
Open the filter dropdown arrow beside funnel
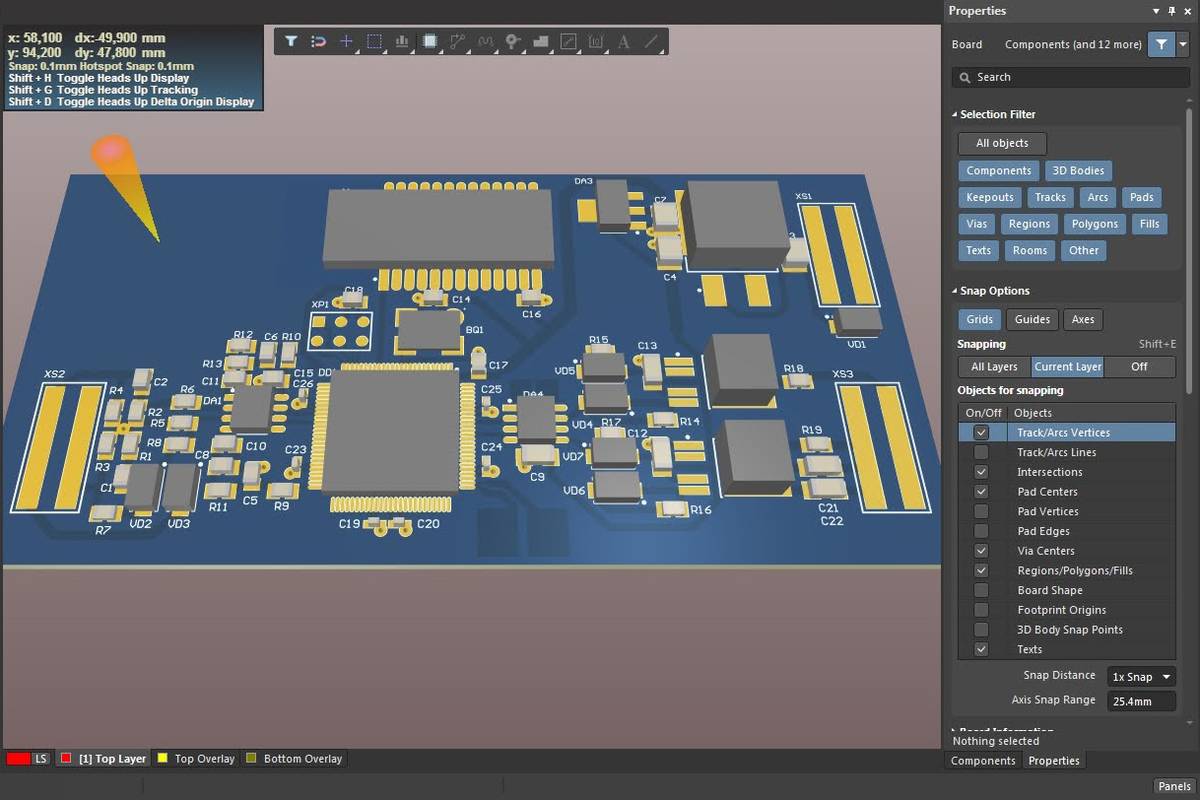click(x=1182, y=44)
